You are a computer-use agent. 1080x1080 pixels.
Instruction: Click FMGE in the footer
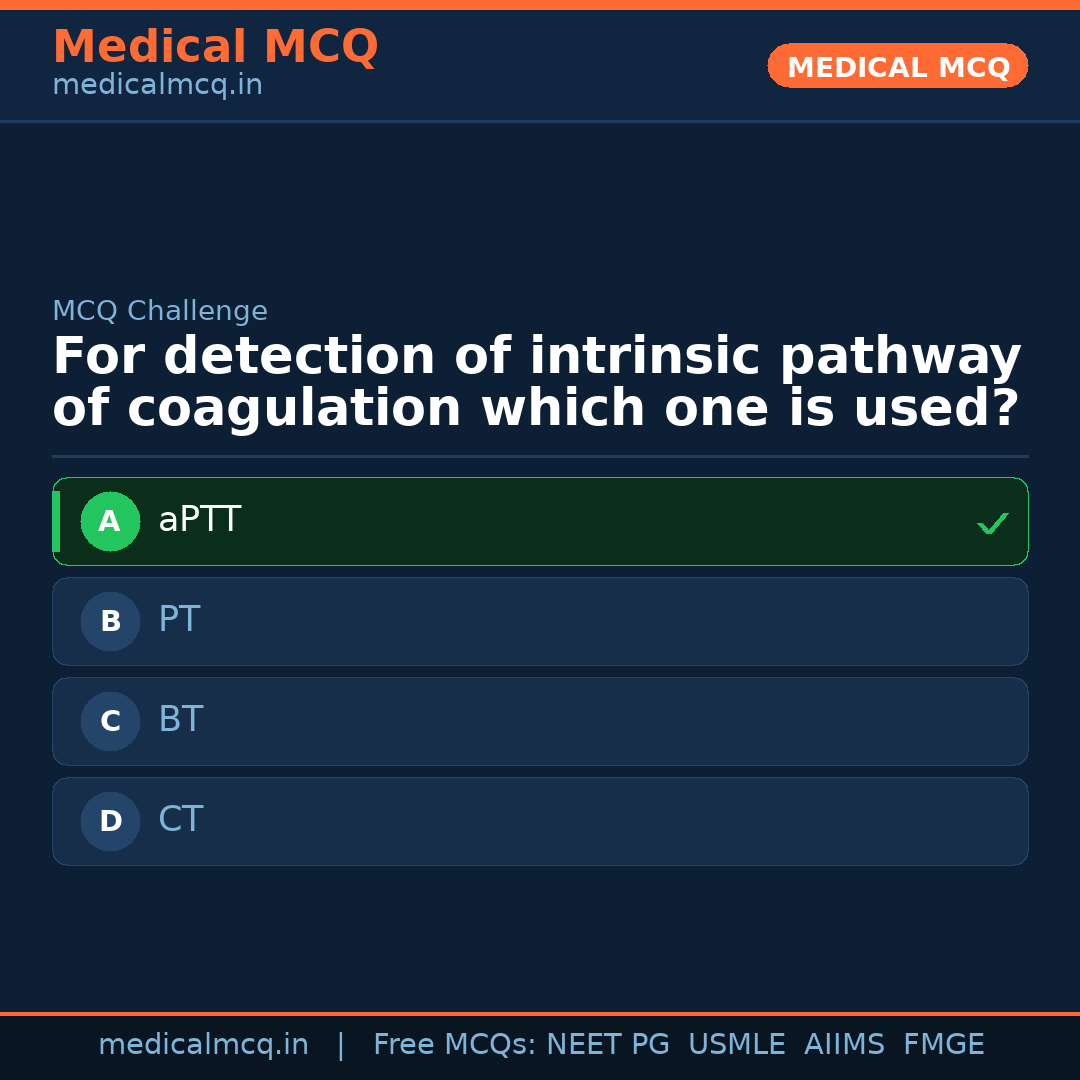[943, 1045]
